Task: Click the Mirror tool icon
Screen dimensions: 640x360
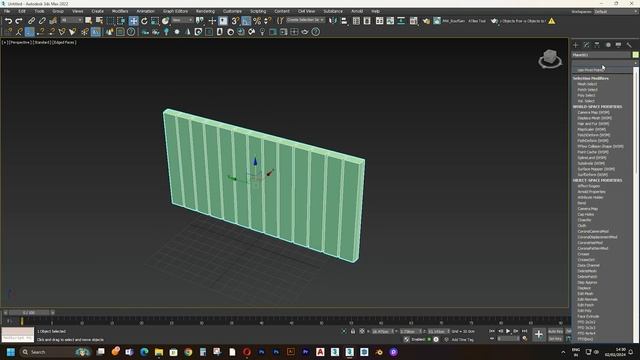Action: pyautogui.click(x=333, y=21)
